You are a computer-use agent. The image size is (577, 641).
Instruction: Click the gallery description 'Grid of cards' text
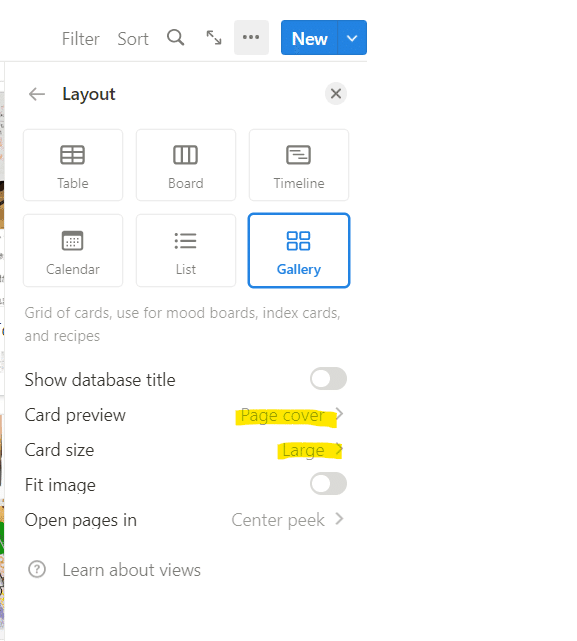pos(182,324)
